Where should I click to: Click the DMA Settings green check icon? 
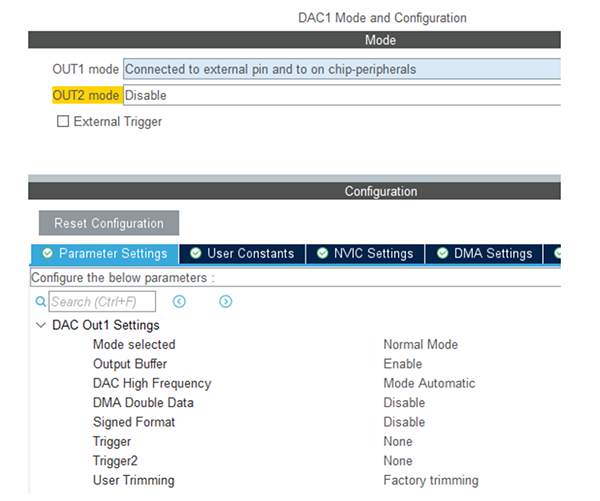tap(441, 254)
